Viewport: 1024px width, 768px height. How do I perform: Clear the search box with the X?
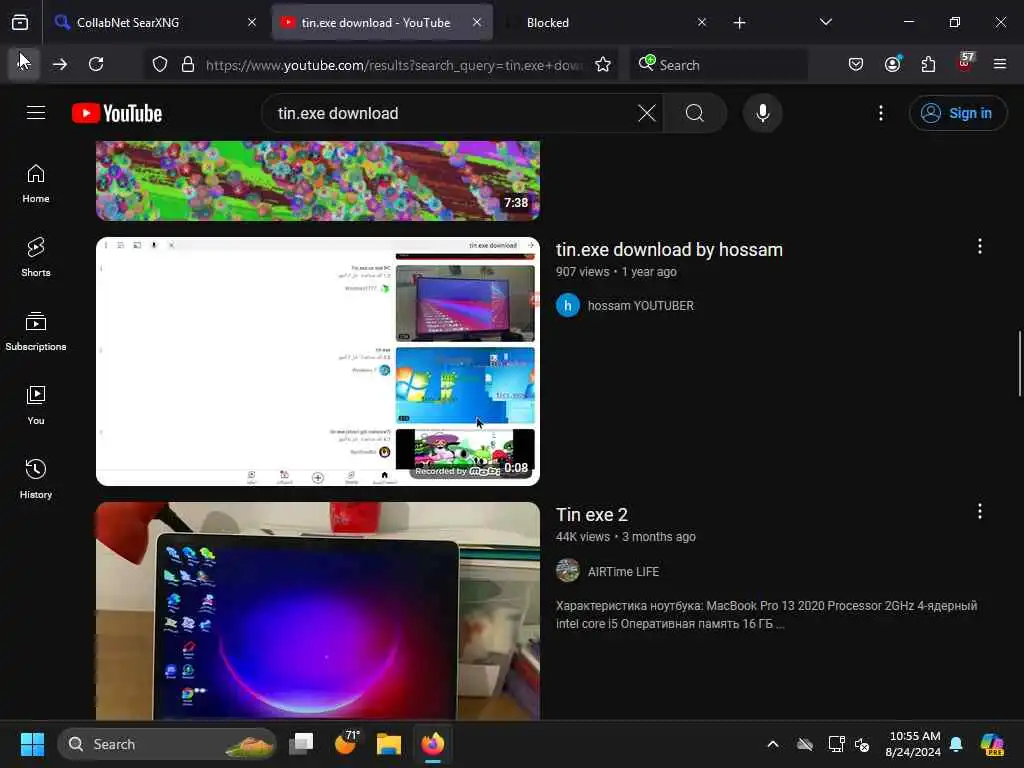(647, 113)
